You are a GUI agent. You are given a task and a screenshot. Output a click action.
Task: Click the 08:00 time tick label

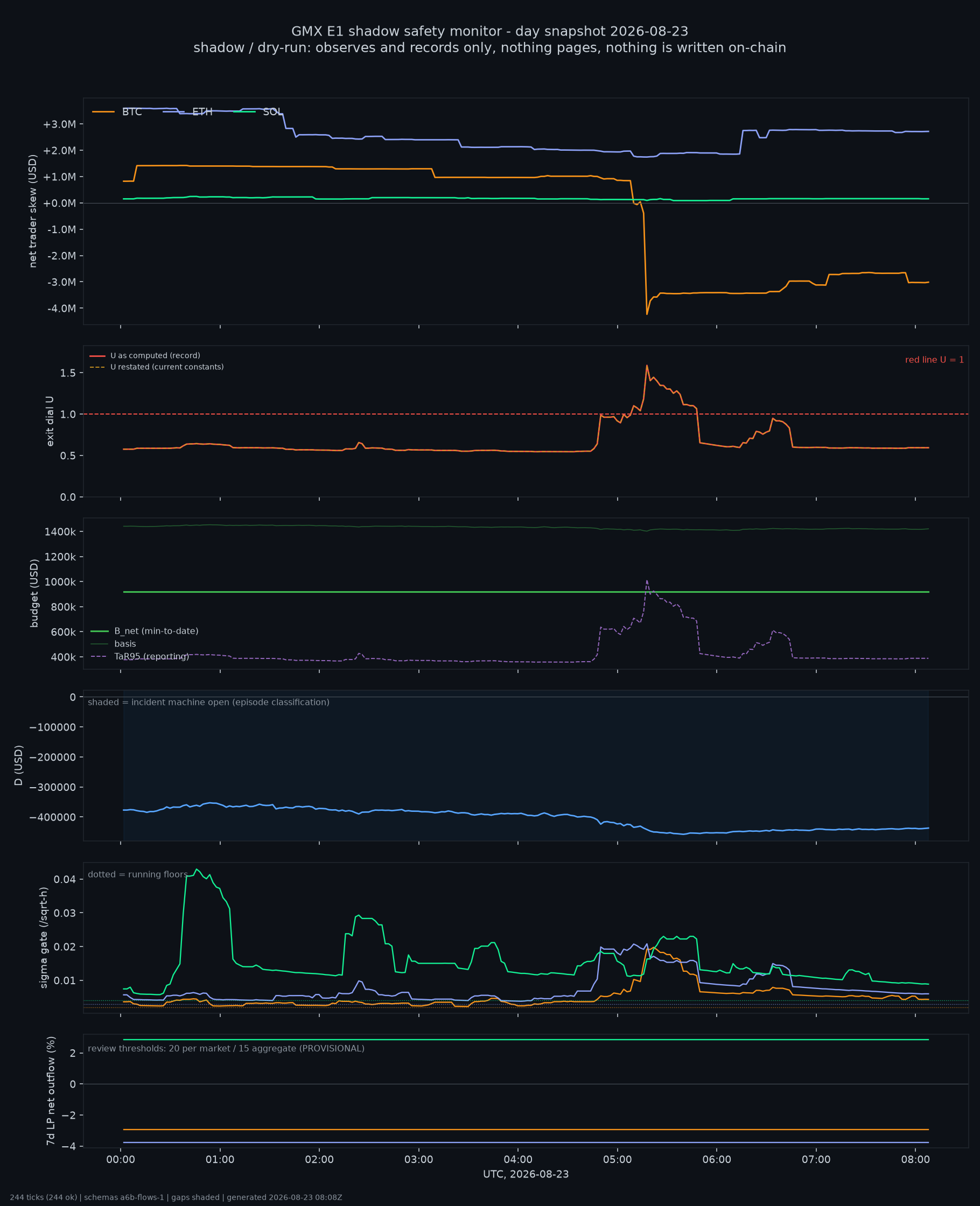coord(915,1160)
